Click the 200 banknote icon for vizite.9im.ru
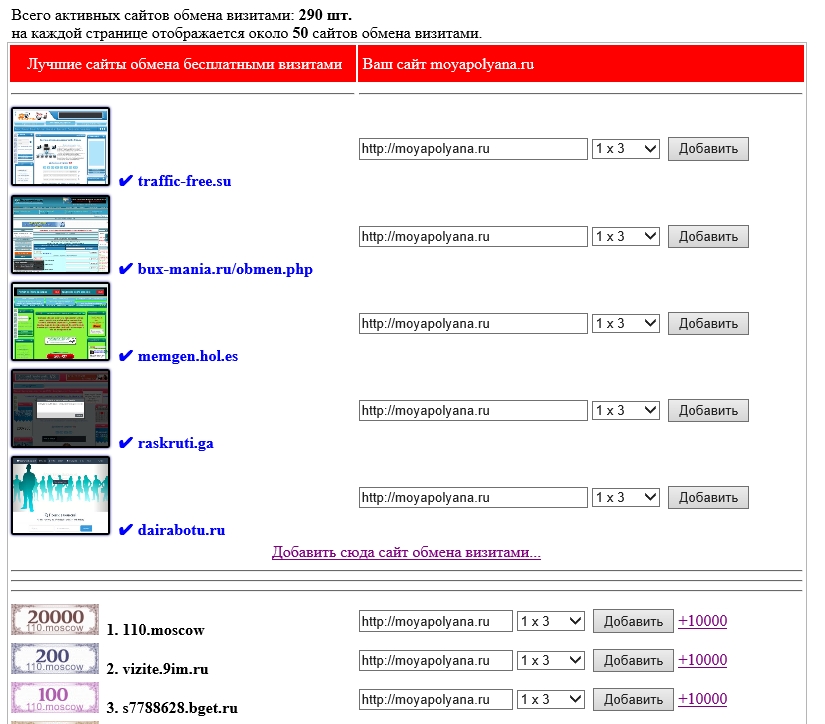Image resolution: width=825 pixels, height=724 pixels. tap(55, 659)
